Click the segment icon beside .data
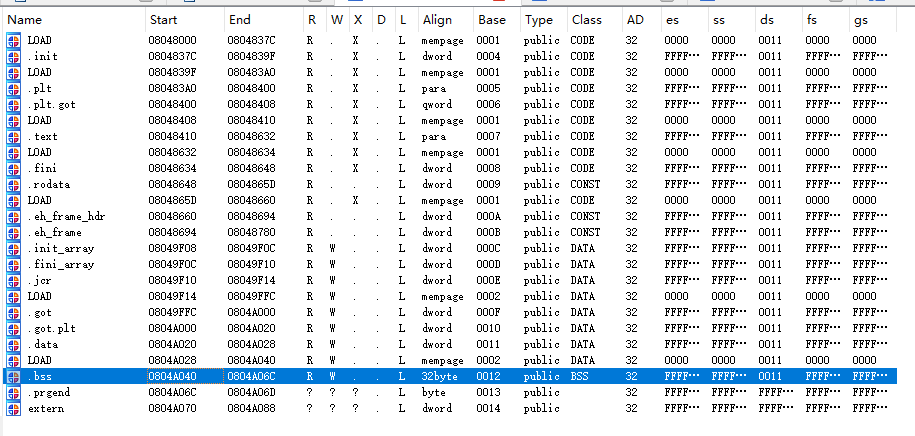 [x=13, y=344]
